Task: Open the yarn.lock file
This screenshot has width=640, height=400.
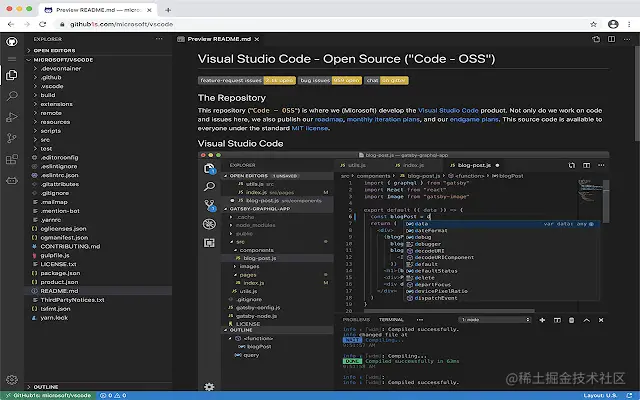Action: pyautogui.click(x=98, y=318)
